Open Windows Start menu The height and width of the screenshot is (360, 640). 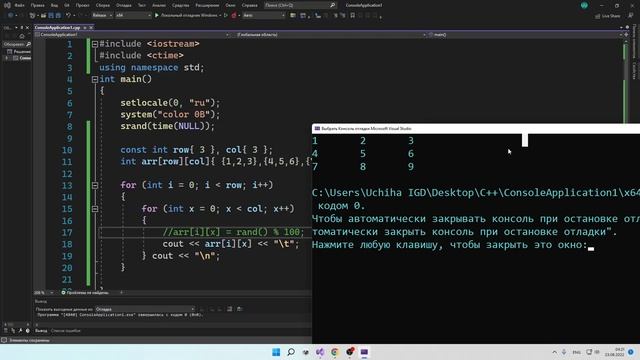point(276,352)
